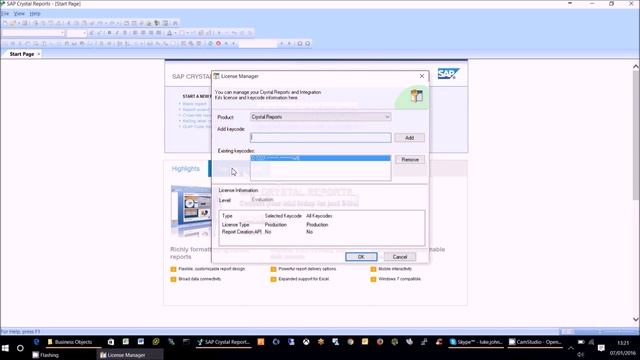The height and width of the screenshot is (360, 640).
Task: Click the search field in bottom toolbar
Action: point(257,43)
